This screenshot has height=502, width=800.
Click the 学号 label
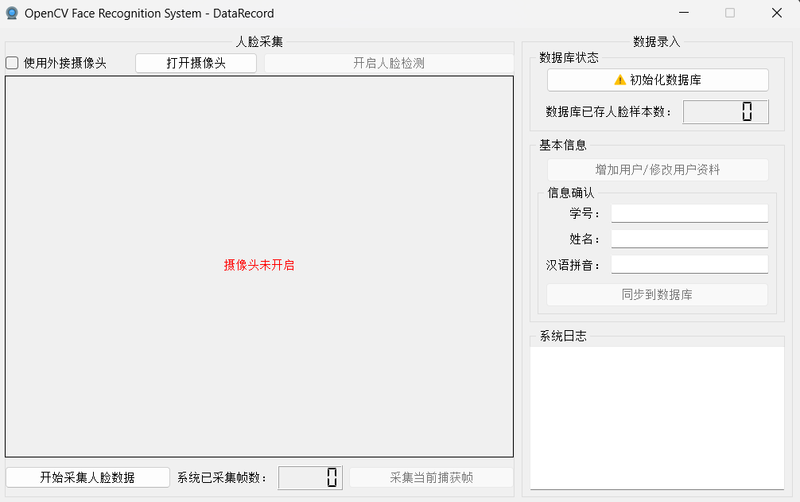[584, 214]
